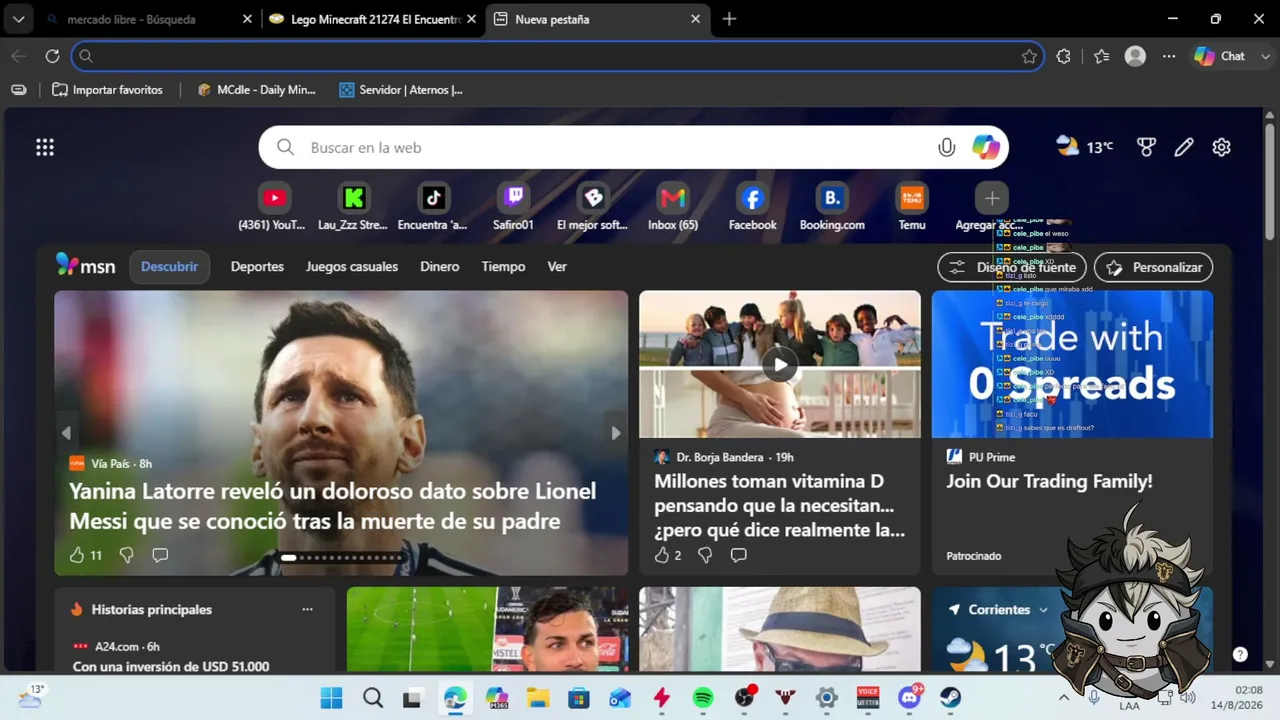Open the Kick stream shortcut
1280x720 pixels.
[x=353, y=198]
